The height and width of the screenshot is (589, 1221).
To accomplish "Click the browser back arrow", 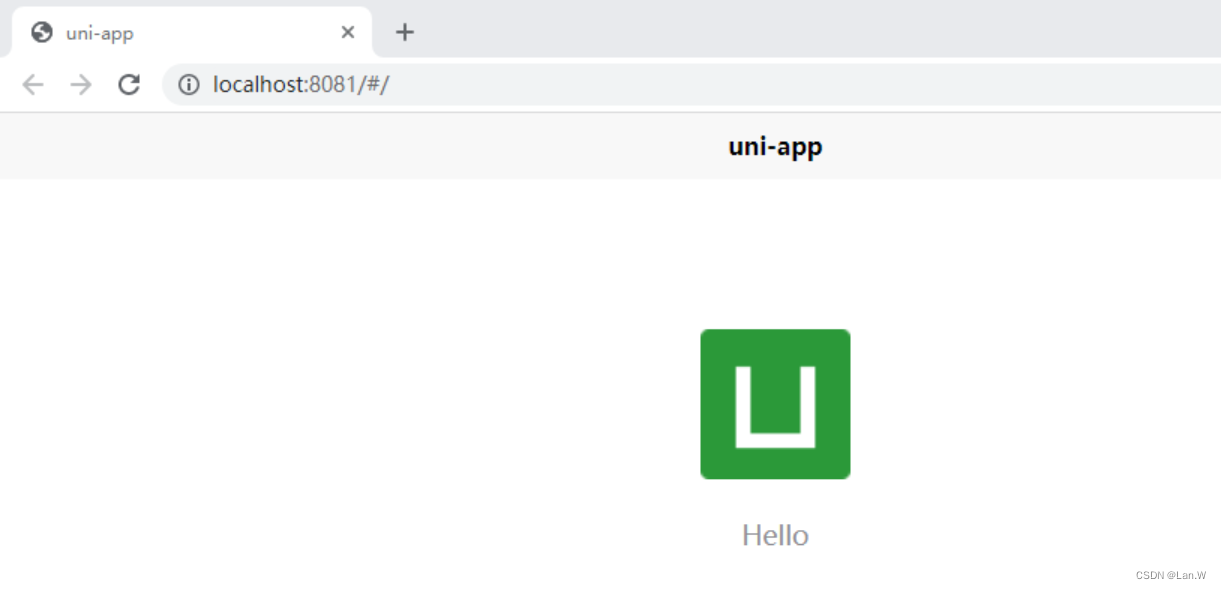I will click(33, 85).
